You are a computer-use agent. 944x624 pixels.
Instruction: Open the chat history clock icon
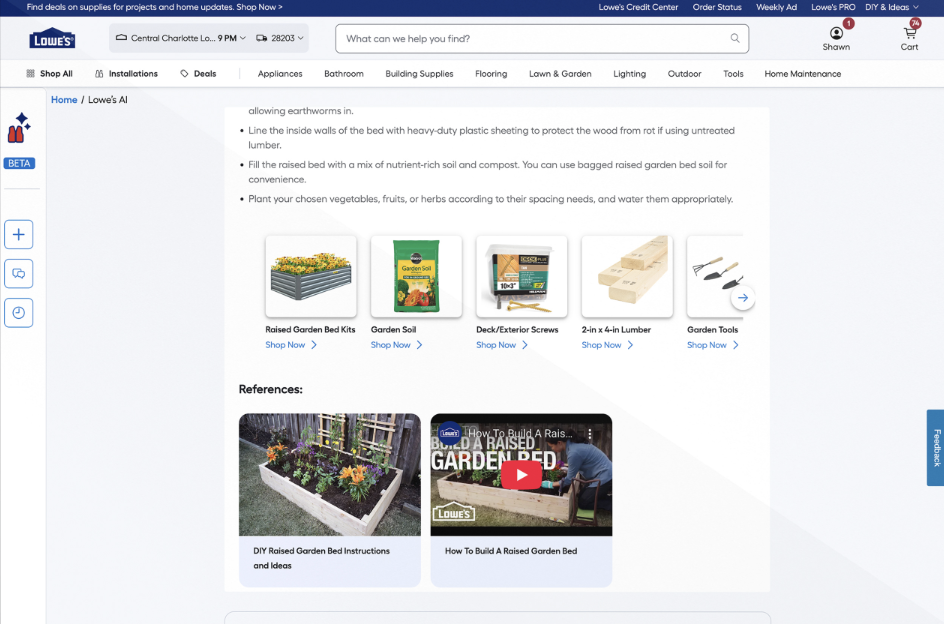coord(19,313)
